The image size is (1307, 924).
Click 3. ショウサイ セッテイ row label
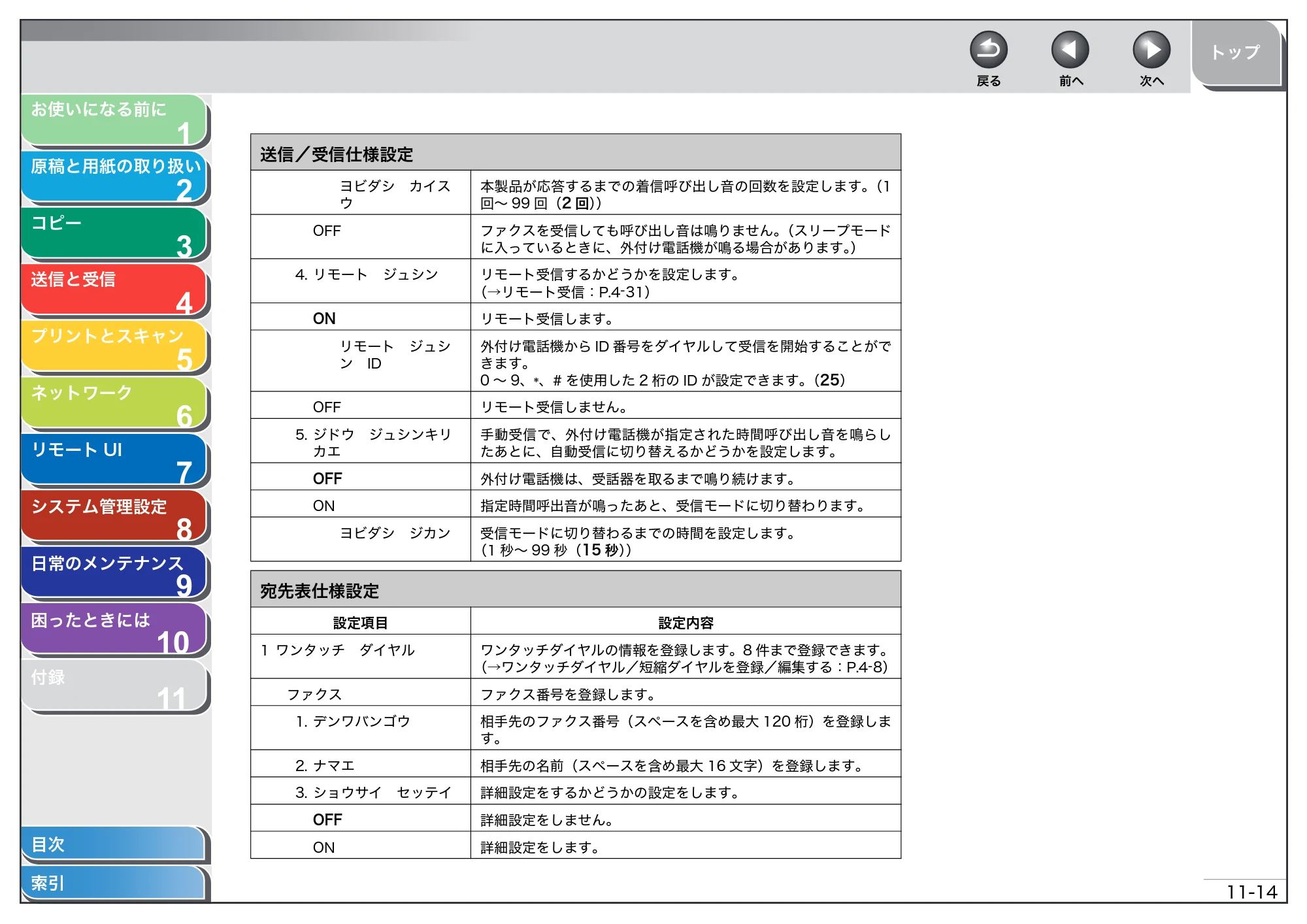373,793
